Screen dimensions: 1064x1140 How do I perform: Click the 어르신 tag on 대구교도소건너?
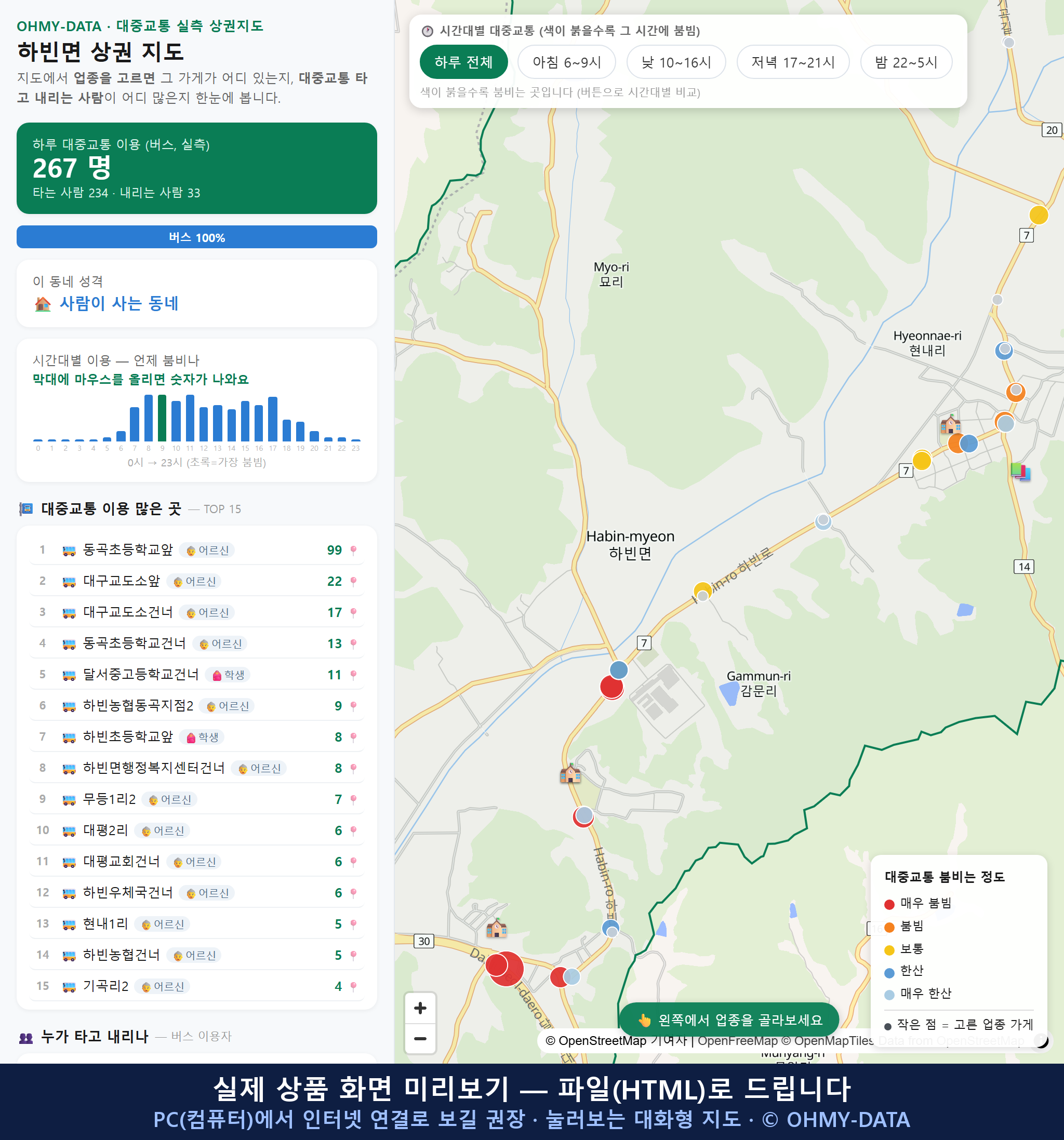(207, 612)
